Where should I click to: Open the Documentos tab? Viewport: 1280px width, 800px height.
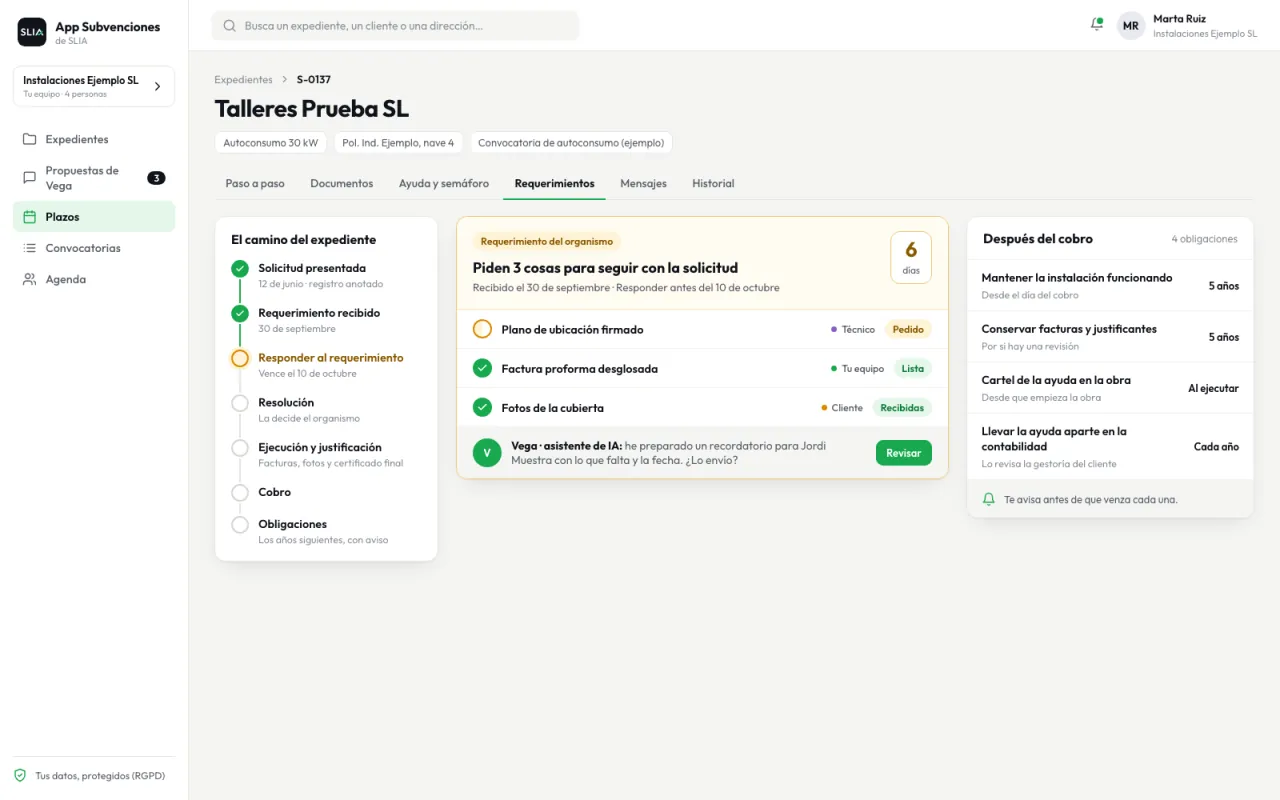click(x=342, y=184)
